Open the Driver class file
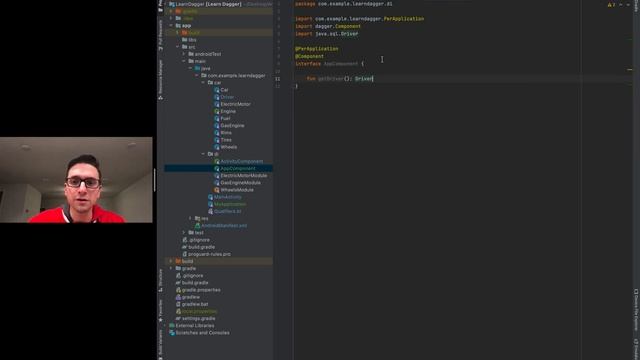This screenshot has height=360, width=640. click(x=224, y=97)
